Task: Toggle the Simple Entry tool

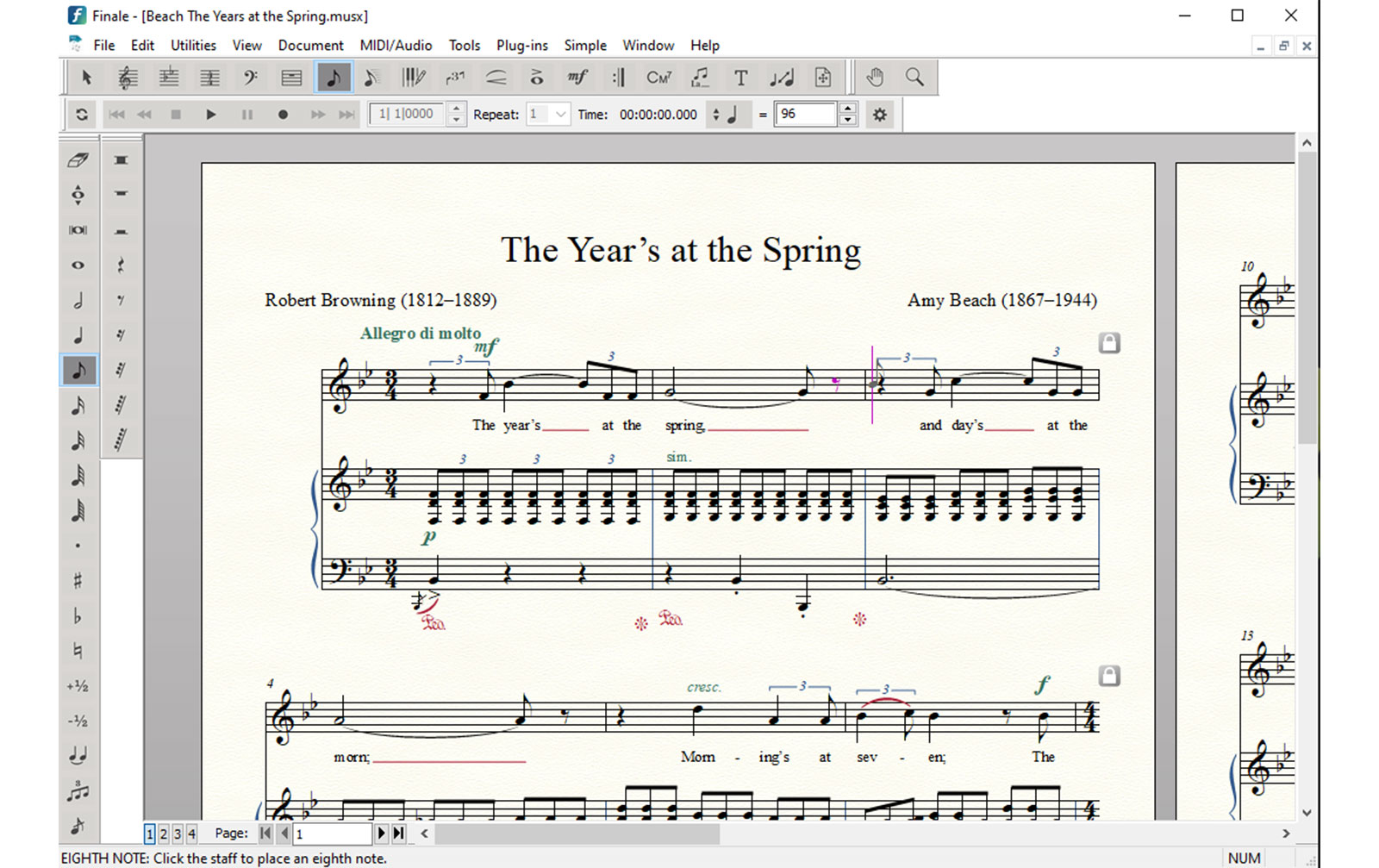Action: click(x=333, y=78)
